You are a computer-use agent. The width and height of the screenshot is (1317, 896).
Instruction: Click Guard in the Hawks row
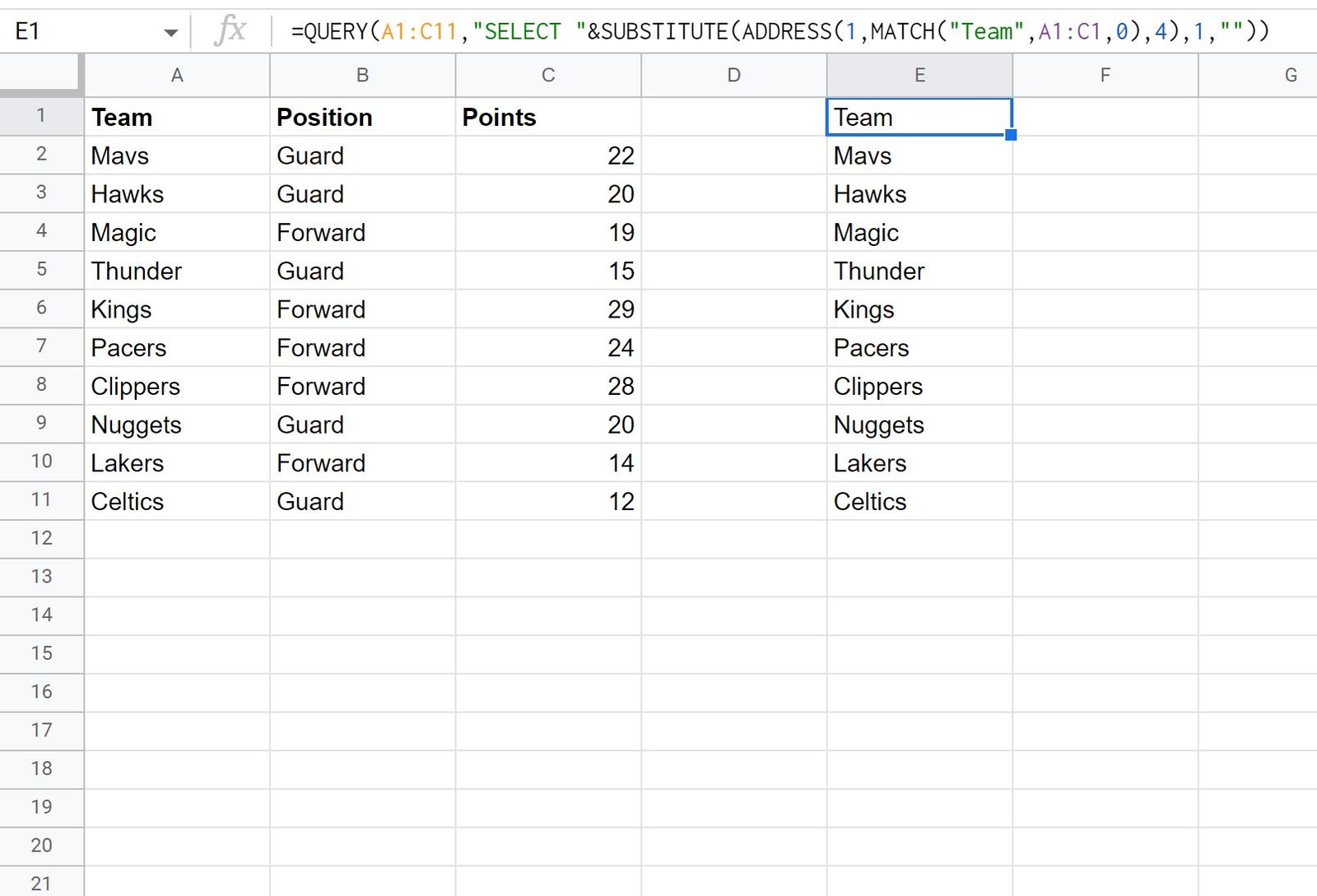[x=362, y=194]
